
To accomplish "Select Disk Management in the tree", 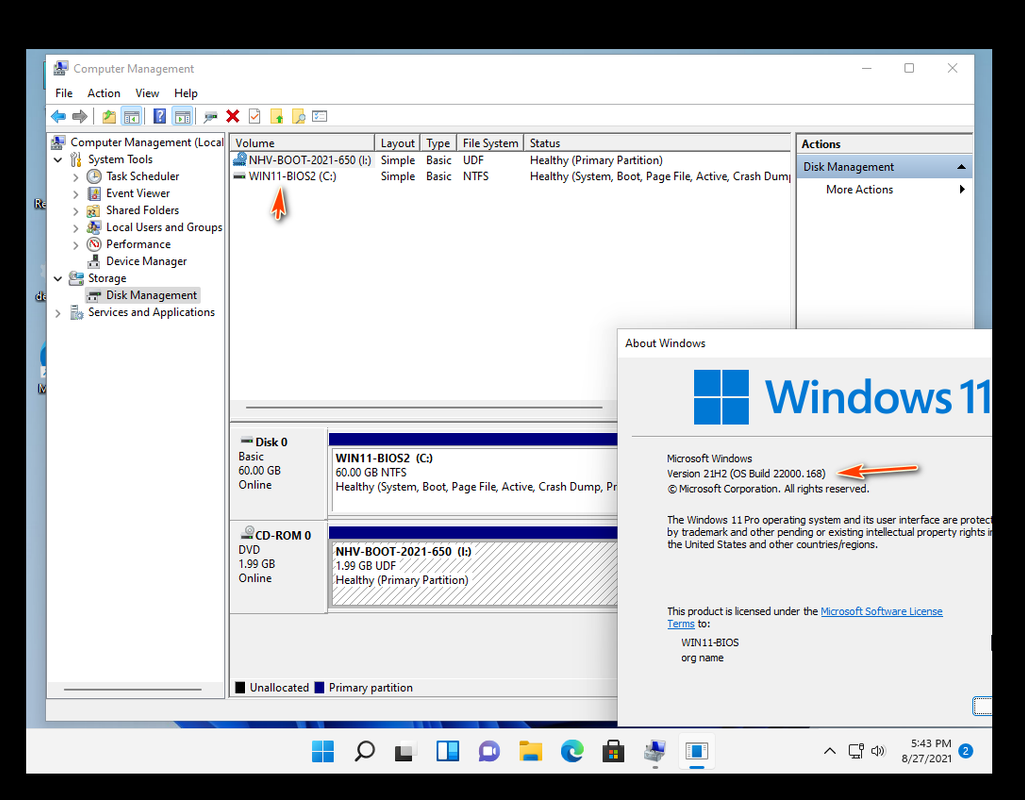I will coord(143,295).
